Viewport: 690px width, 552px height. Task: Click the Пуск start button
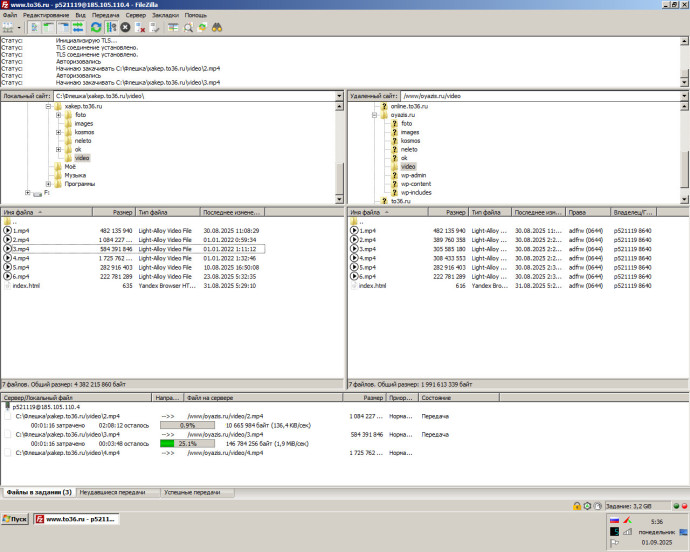point(15,519)
